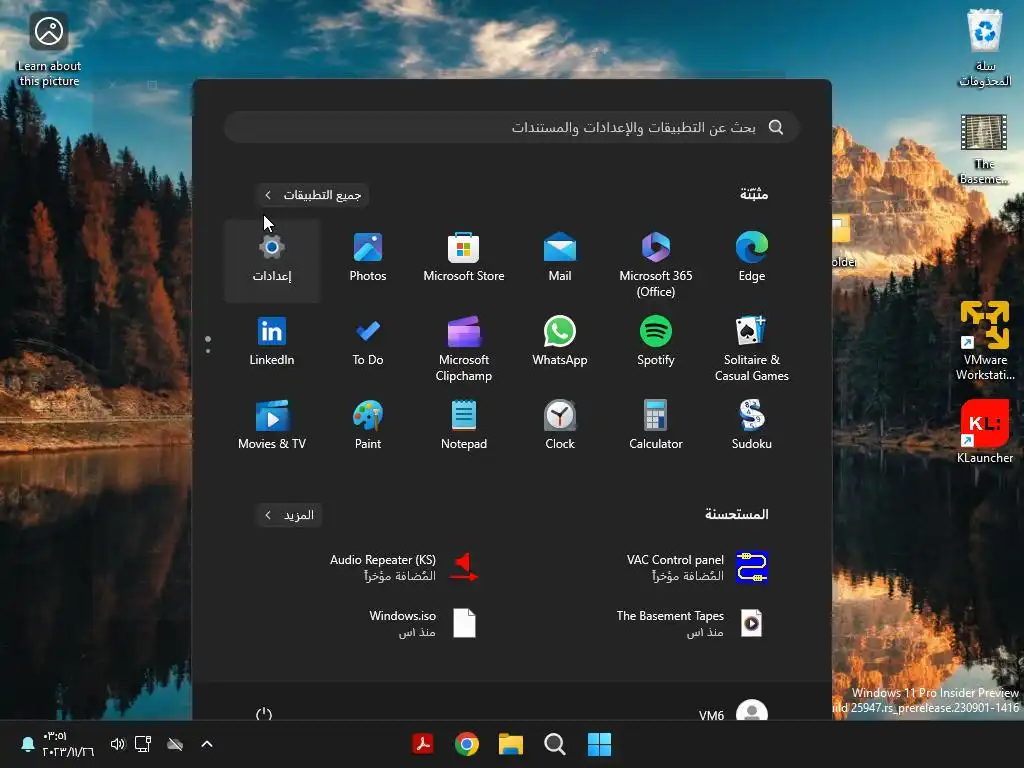The height and width of the screenshot is (768, 1024).
Task: Open the VM6 user account menu
Action: point(733,712)
